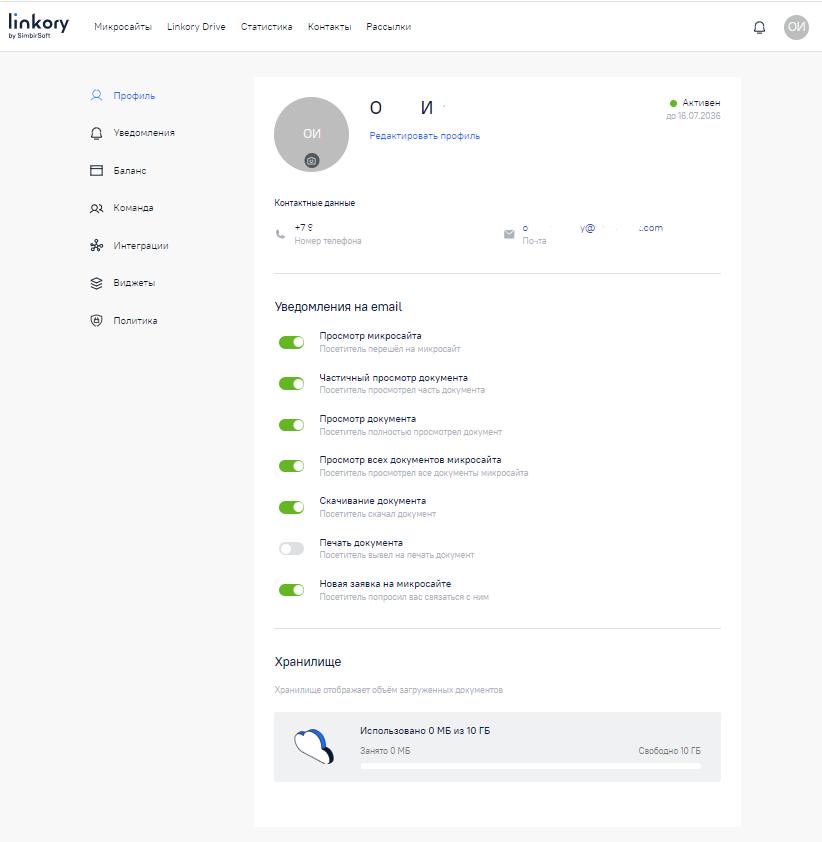Open Статистика in the top navigation

(x=266, y=27)
